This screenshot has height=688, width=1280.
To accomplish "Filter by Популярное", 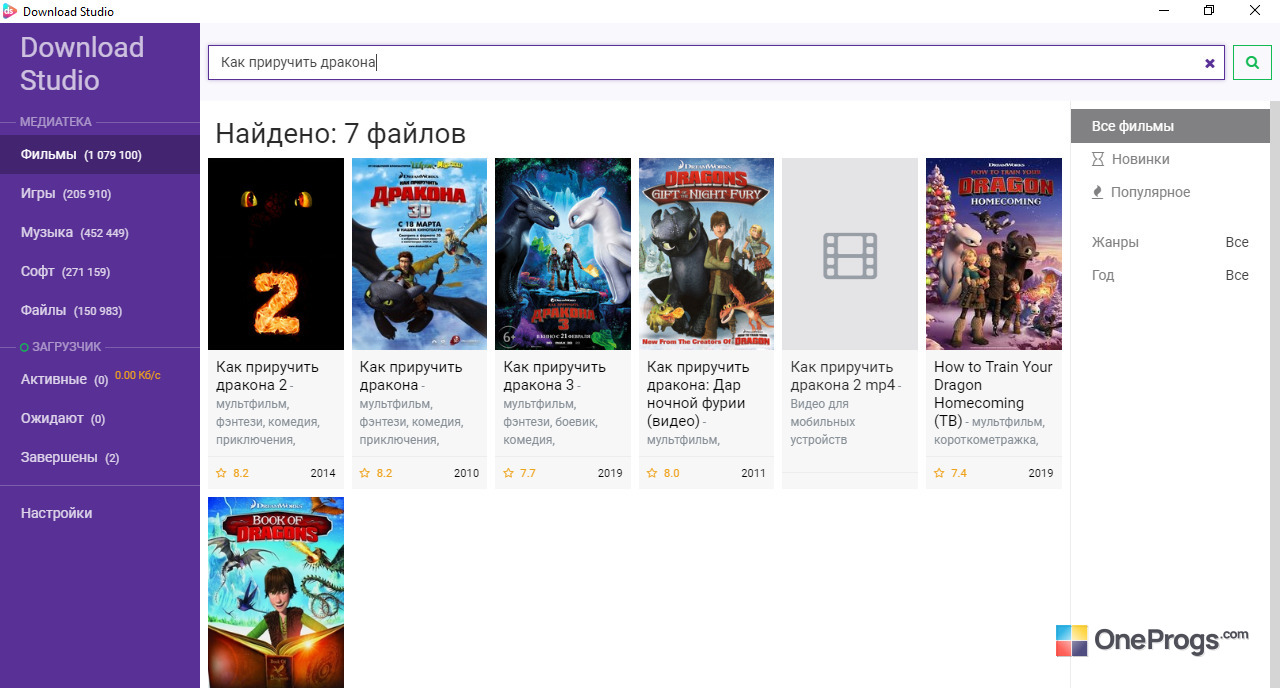I will click(1170, 192).
